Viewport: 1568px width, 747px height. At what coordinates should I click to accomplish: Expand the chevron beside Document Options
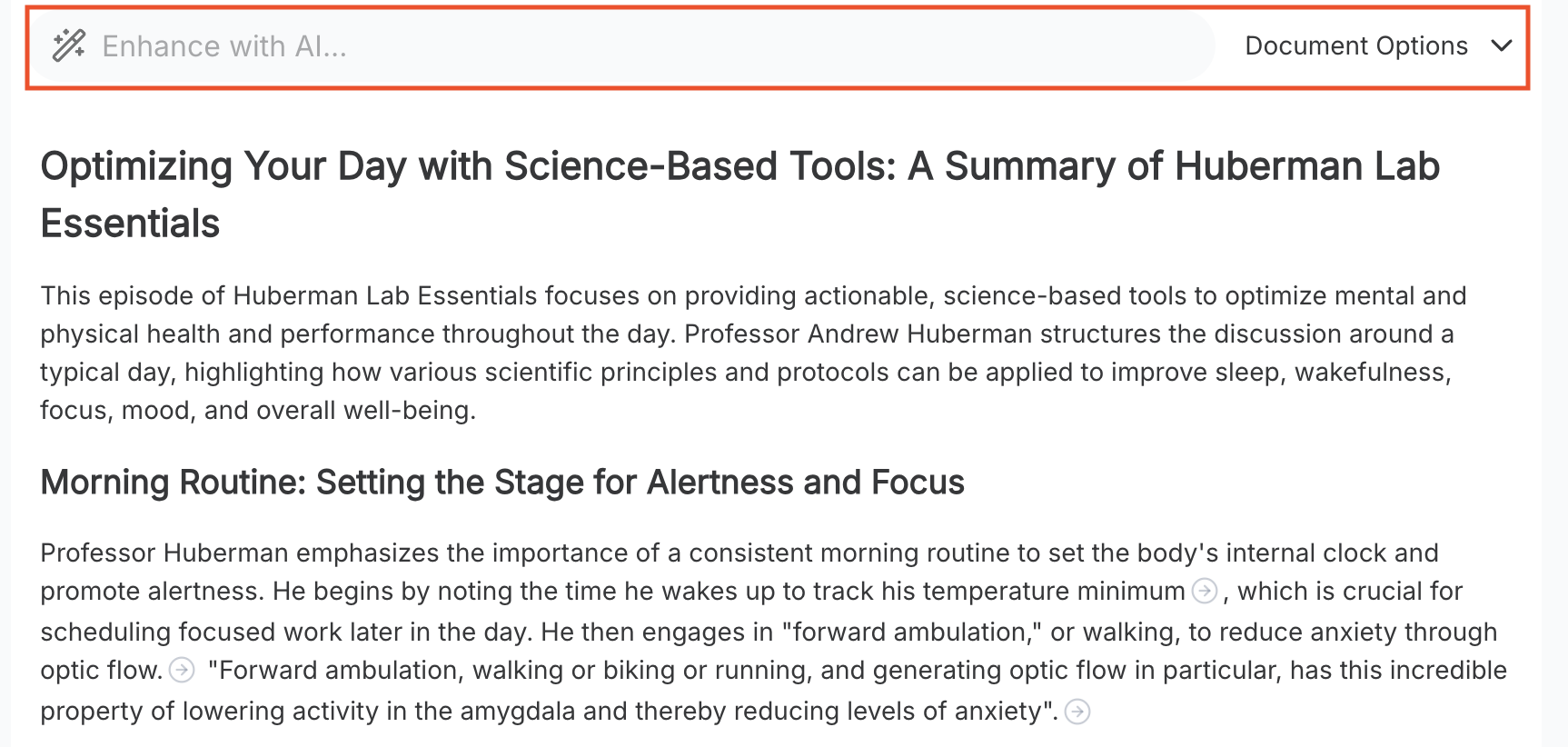(1502, 45)
